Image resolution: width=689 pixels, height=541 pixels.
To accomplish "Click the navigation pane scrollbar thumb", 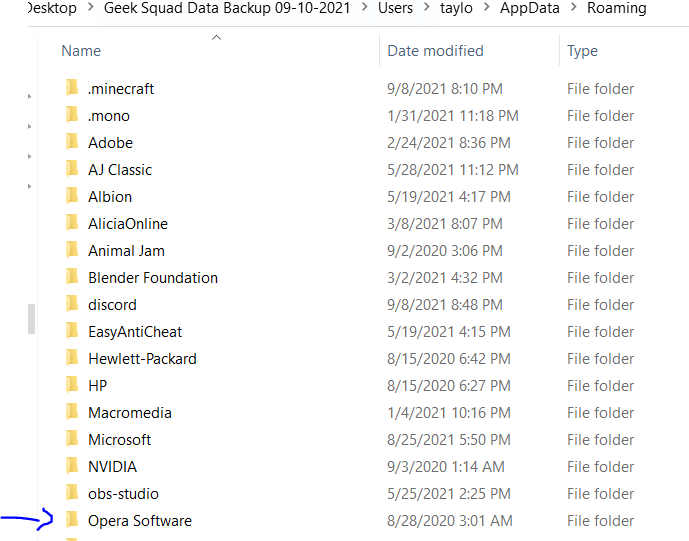I will (31, 319).
